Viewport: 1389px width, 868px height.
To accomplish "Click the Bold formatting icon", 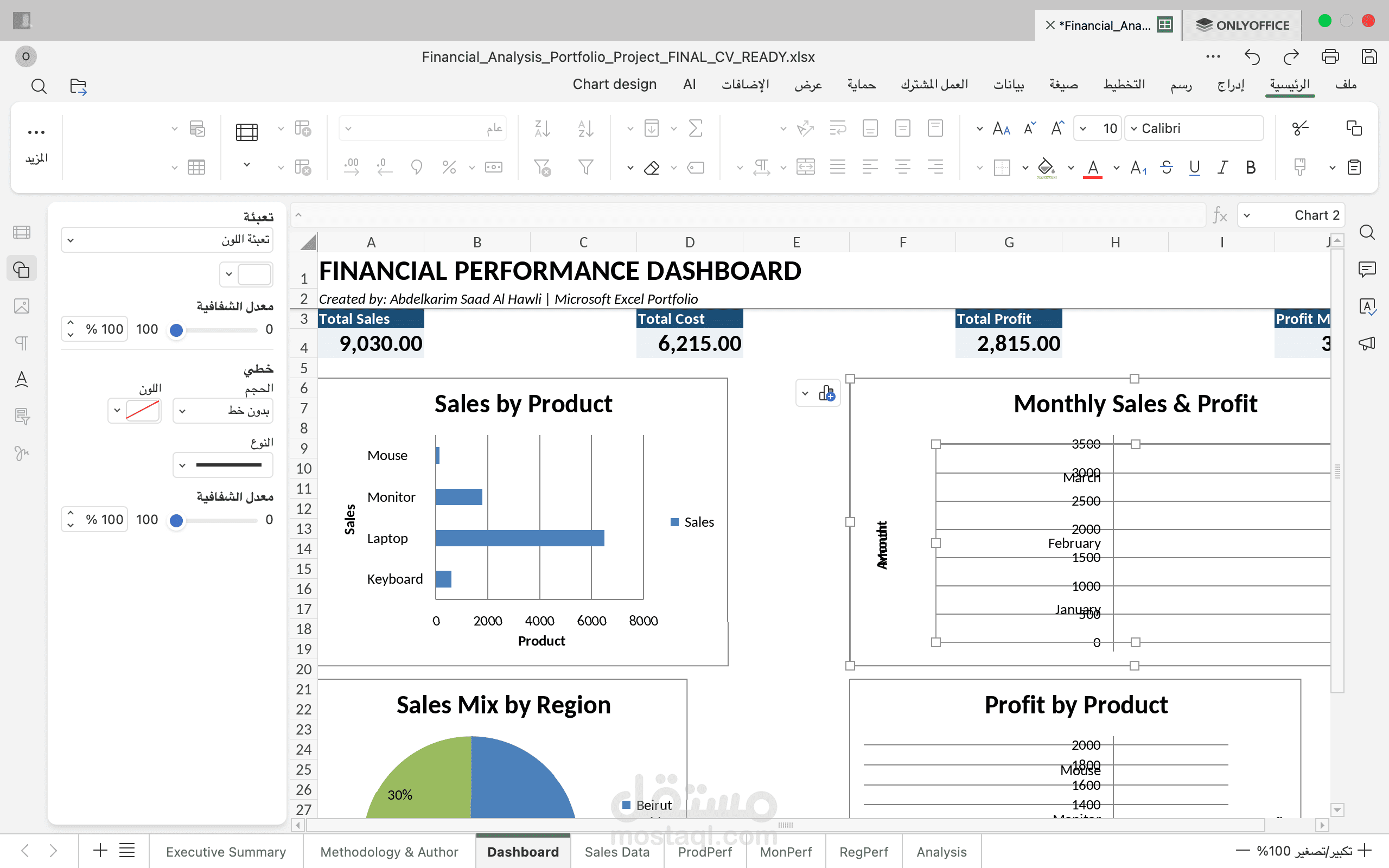I will 1251,168.
